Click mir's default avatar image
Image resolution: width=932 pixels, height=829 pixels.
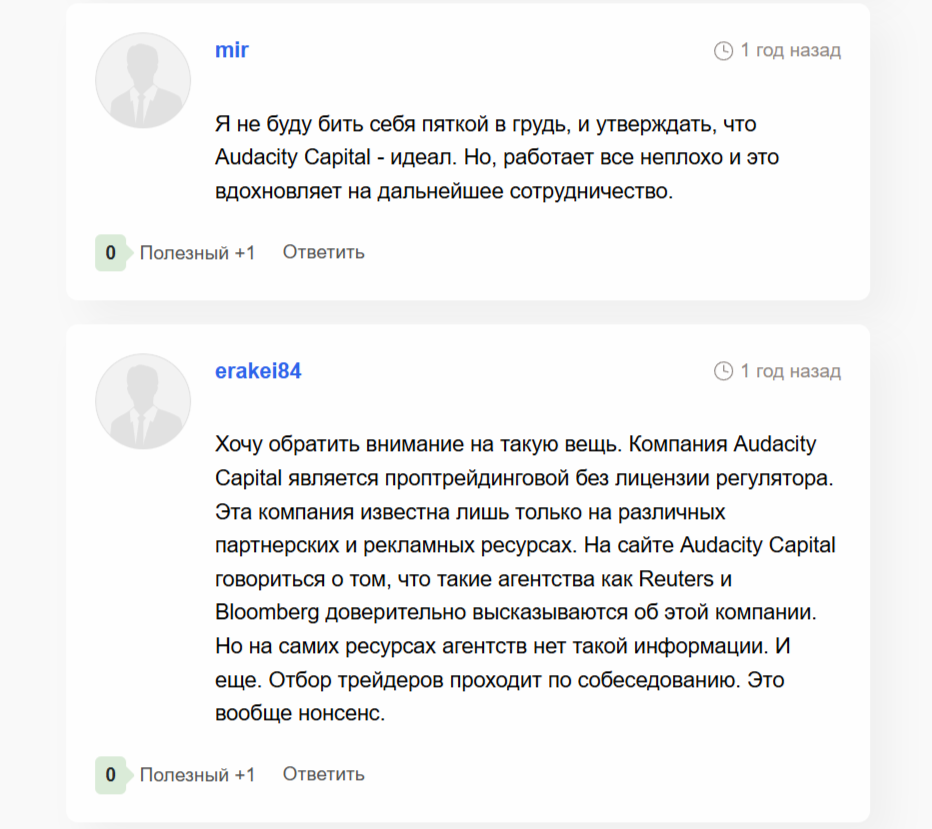click(x=143, y=80)
